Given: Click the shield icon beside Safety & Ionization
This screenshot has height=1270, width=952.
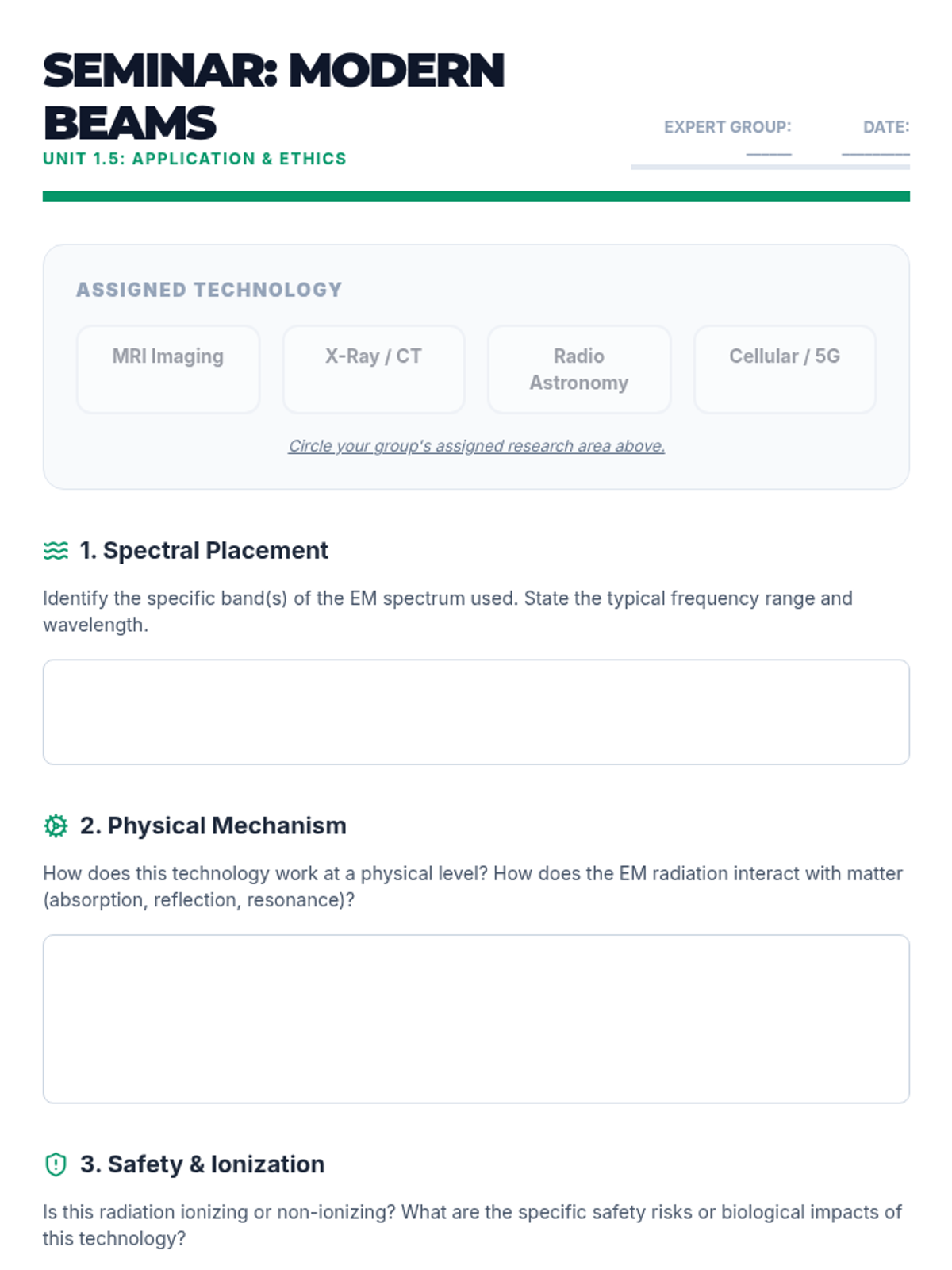Looking at the screenshot, I should 56,1164.
